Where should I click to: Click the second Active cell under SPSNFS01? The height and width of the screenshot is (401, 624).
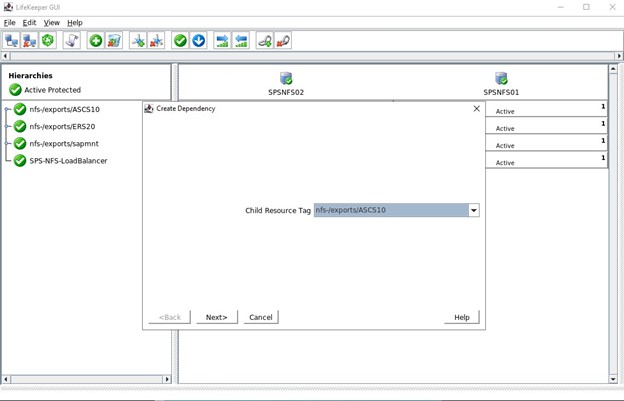click(546, 125)
